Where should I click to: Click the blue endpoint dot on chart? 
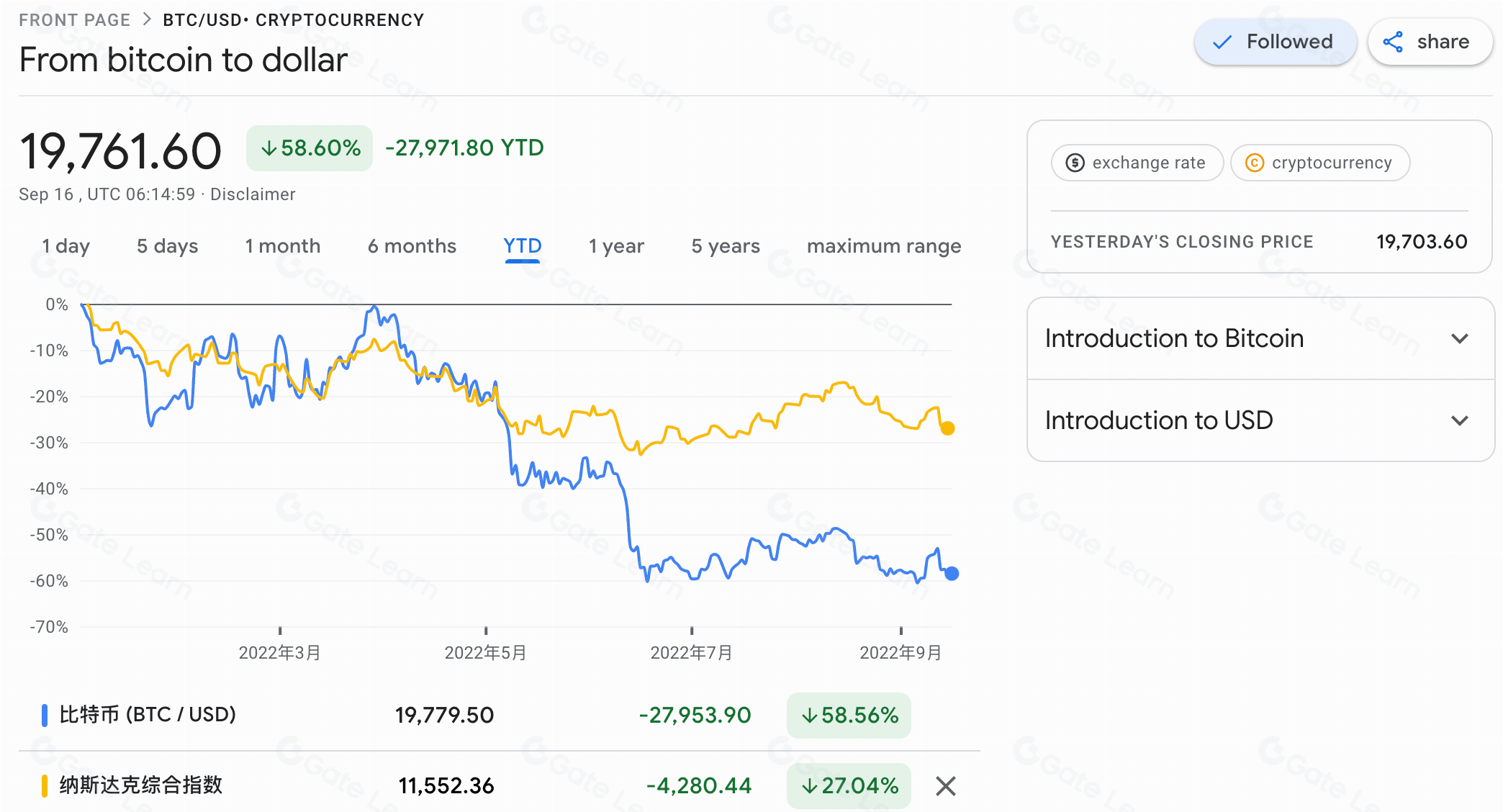click(952, 574)
